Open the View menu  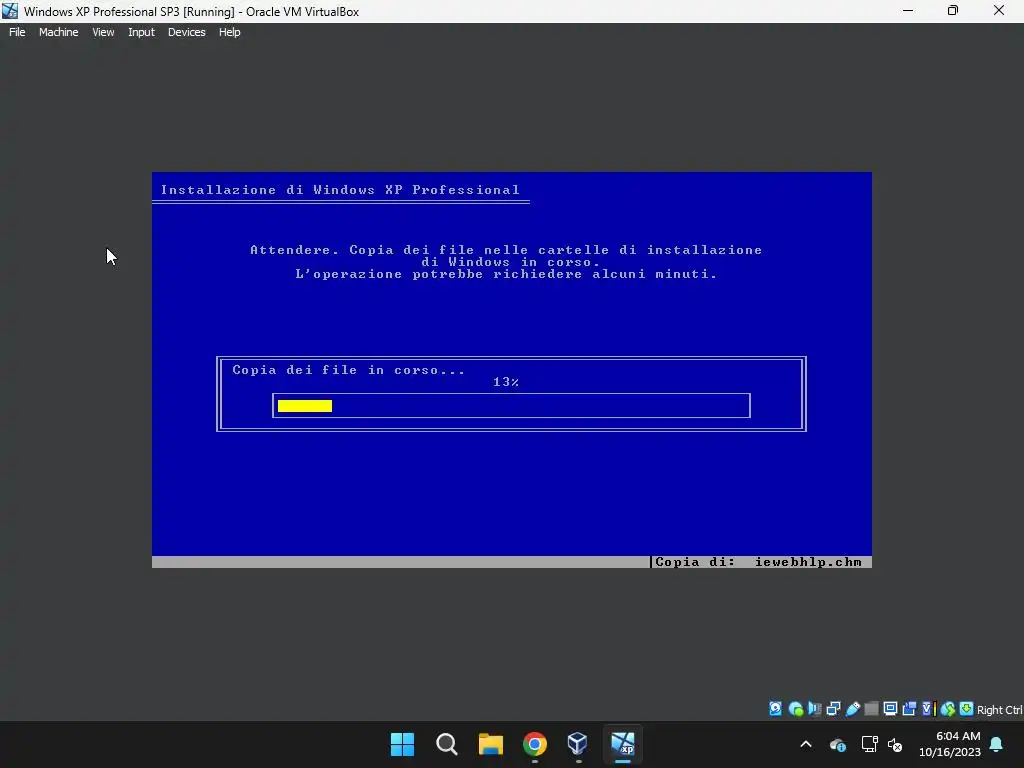(x=103, y=32)
